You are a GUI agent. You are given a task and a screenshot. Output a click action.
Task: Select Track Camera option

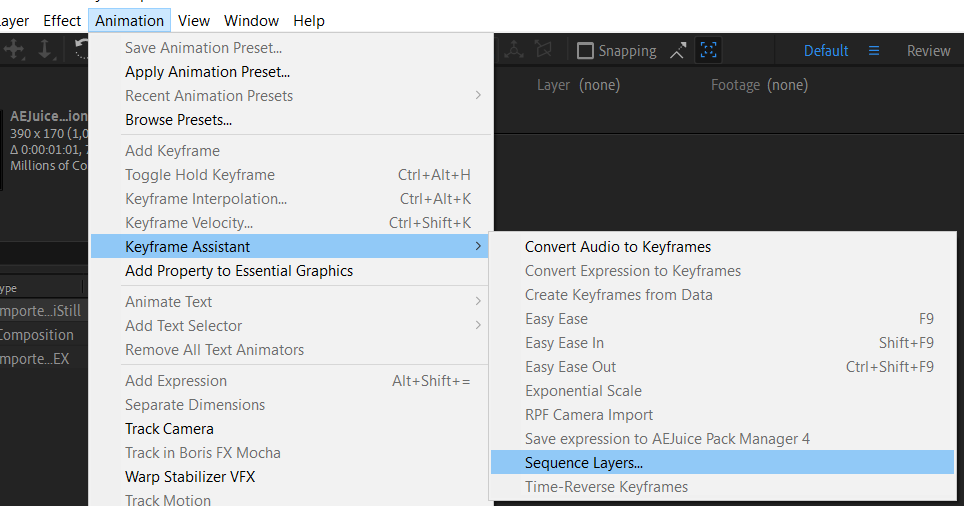pos(169,429)
